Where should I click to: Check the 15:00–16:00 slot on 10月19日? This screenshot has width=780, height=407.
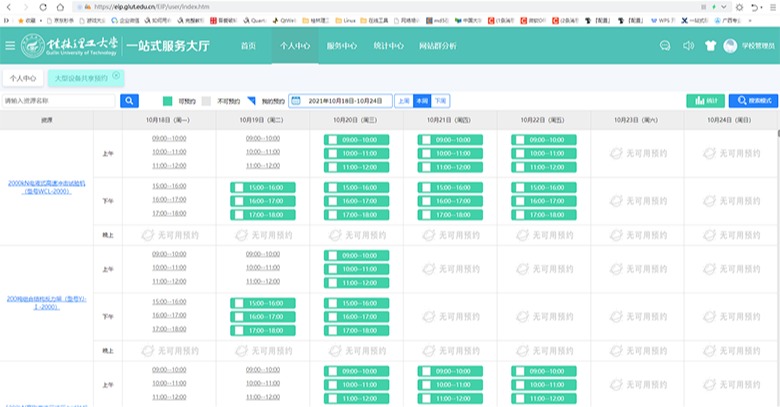[x=238, y=187]
